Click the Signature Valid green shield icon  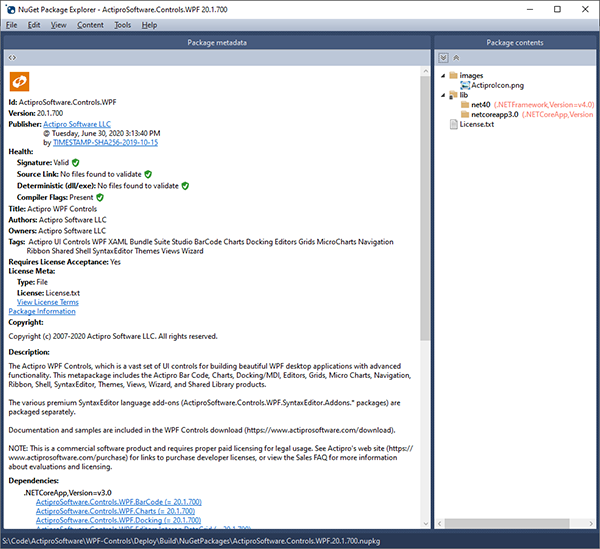[x=76, y=163]
